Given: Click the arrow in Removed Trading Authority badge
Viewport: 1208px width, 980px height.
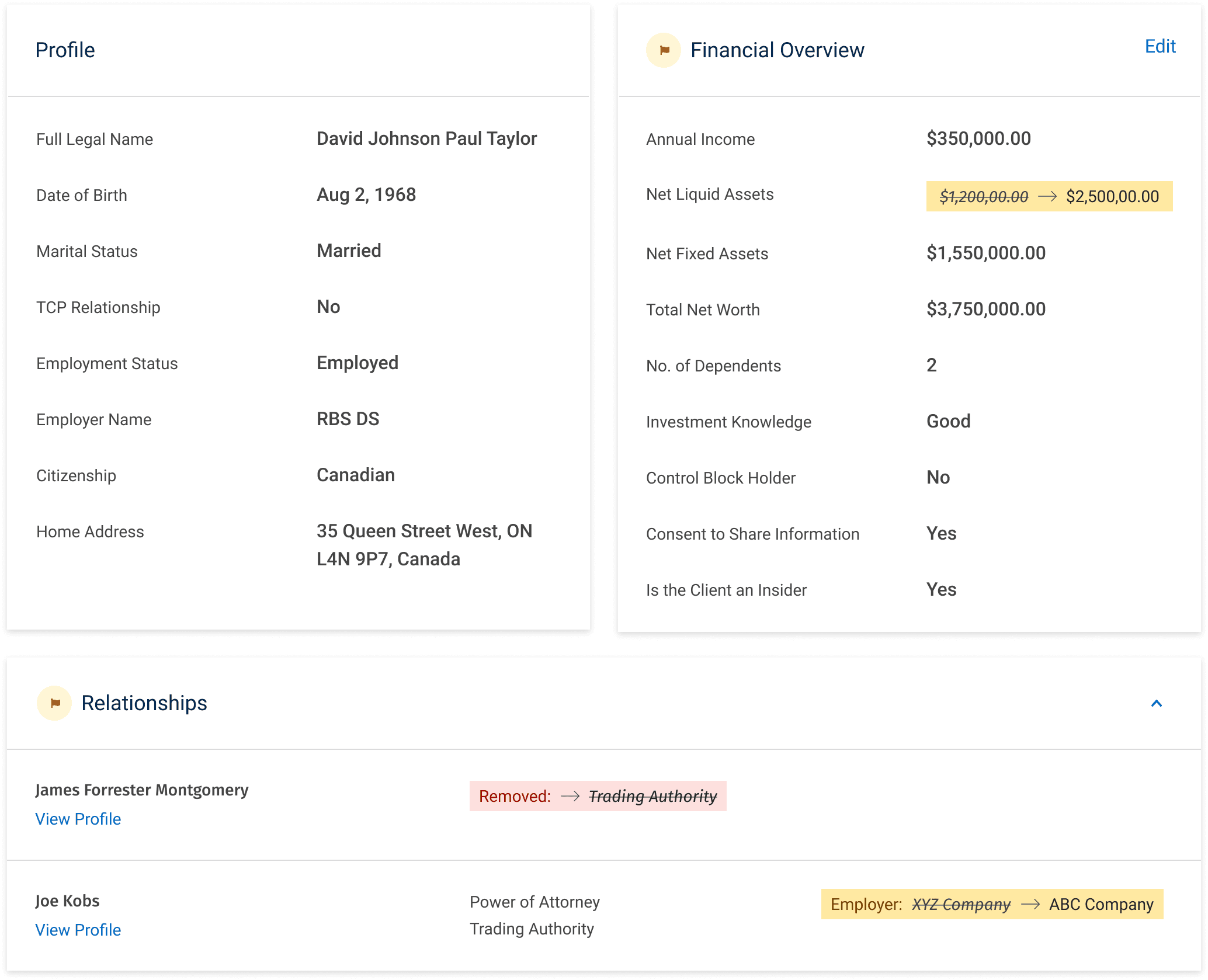Looking at the screenshot, I should tap(570, 796).
